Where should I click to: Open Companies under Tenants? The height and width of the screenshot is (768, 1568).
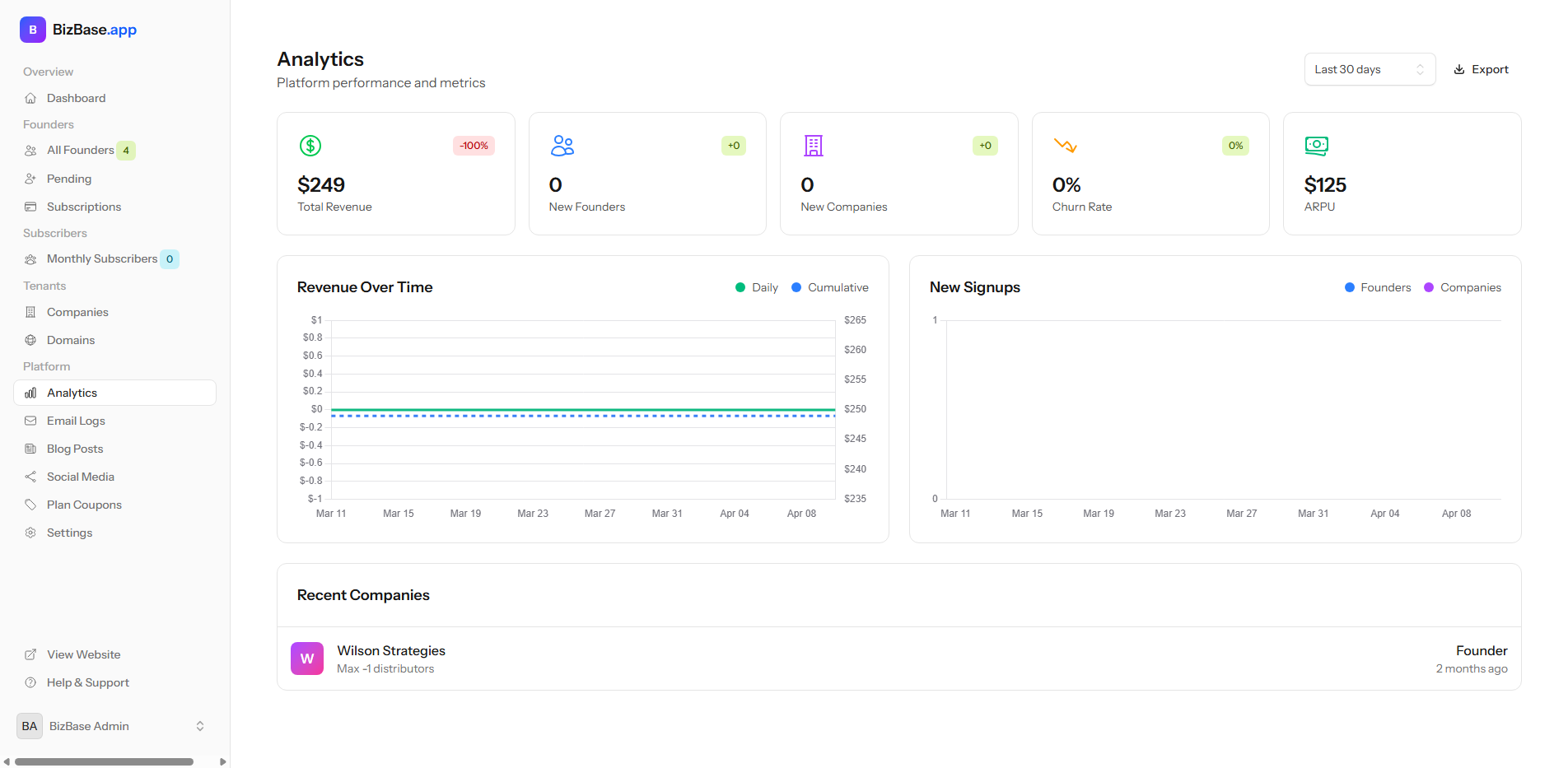click(x=77, y=312)
